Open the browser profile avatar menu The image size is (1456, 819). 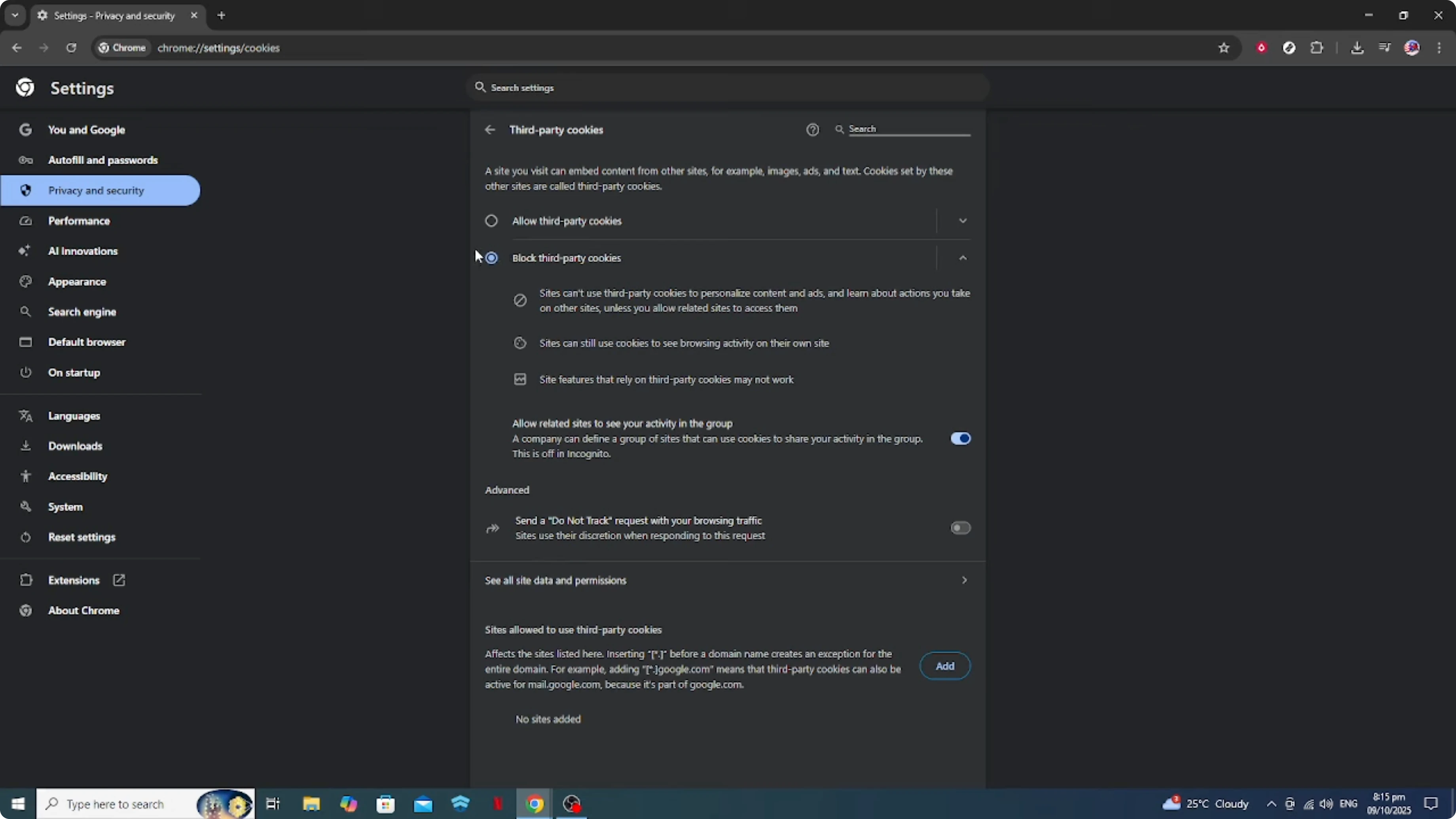tap(1412, 47)
